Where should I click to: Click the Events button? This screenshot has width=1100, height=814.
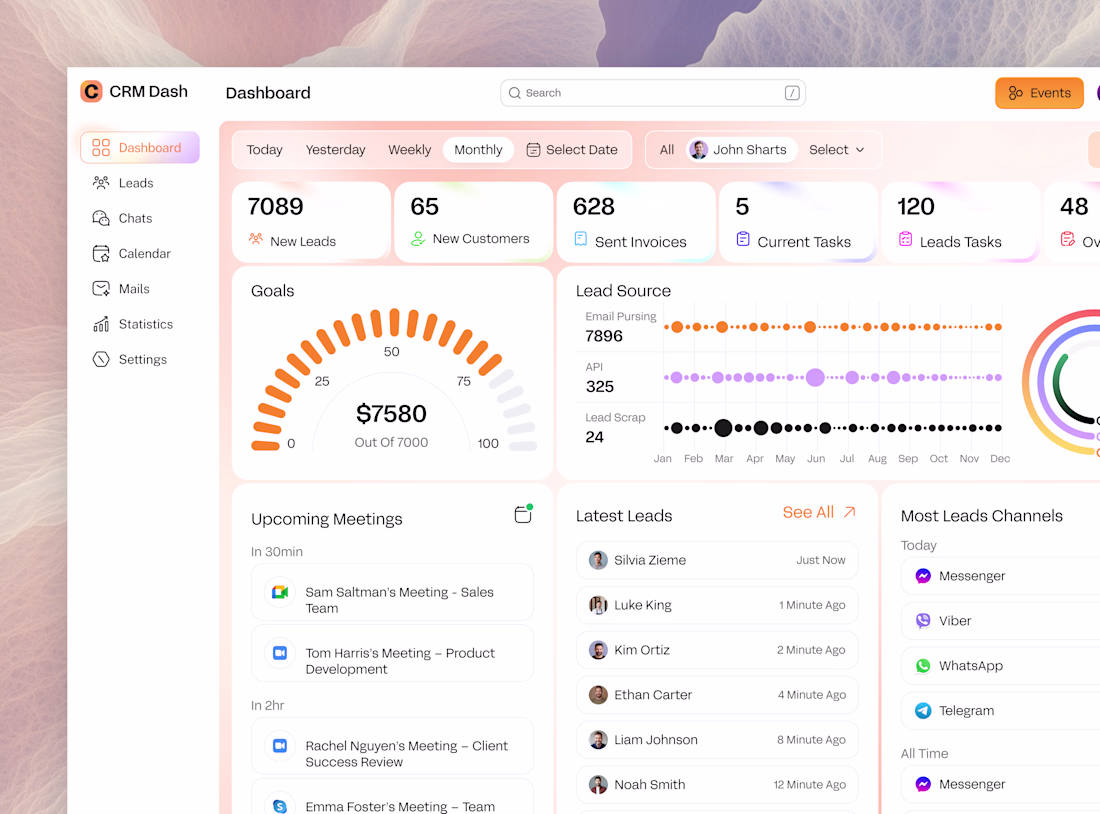click(x=1039, y=93)
